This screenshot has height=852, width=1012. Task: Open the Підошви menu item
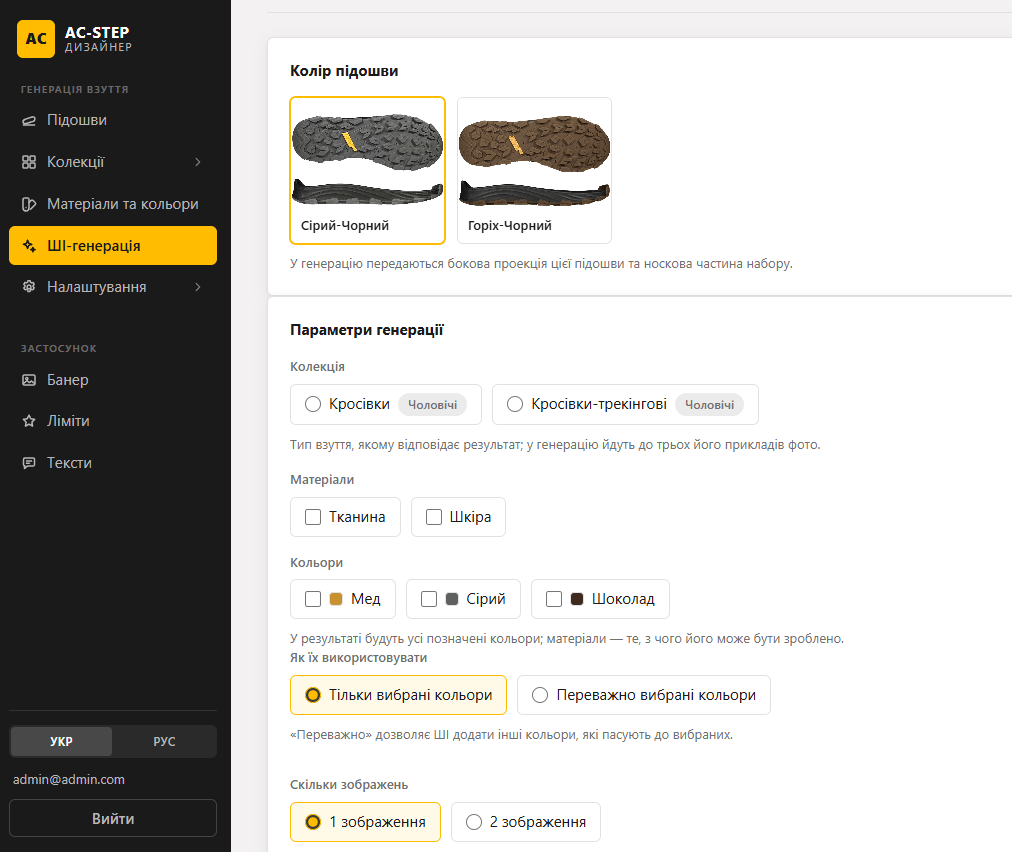[113, 120]
